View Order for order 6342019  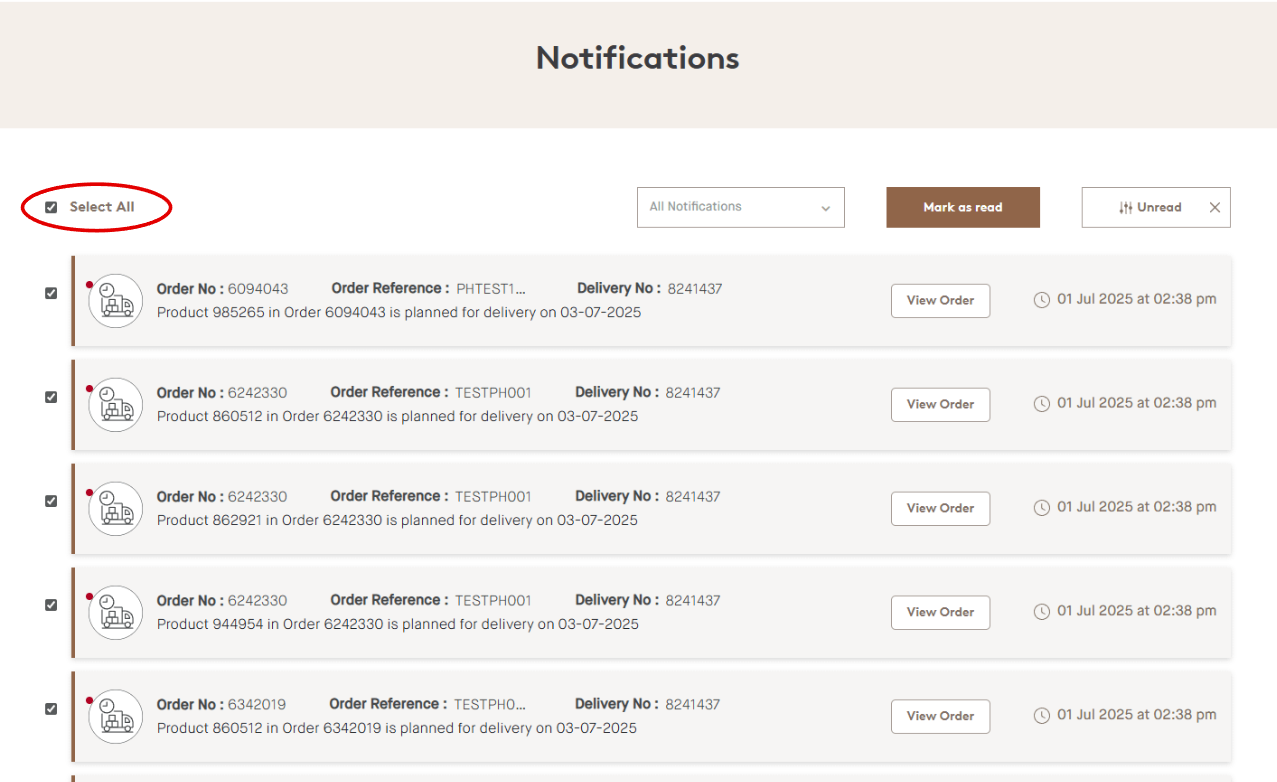pyautogui.click(x=941, y=716)
